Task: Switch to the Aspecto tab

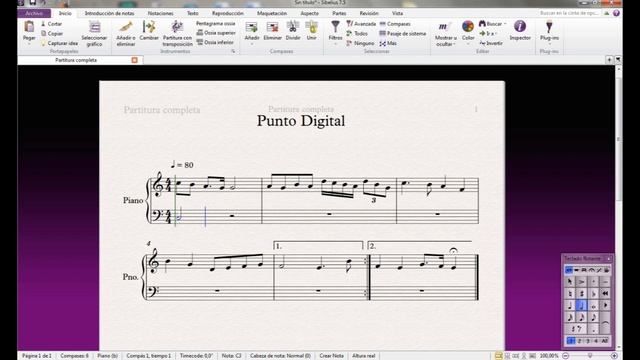Action: pyautogui.click(x=309, y=13)
